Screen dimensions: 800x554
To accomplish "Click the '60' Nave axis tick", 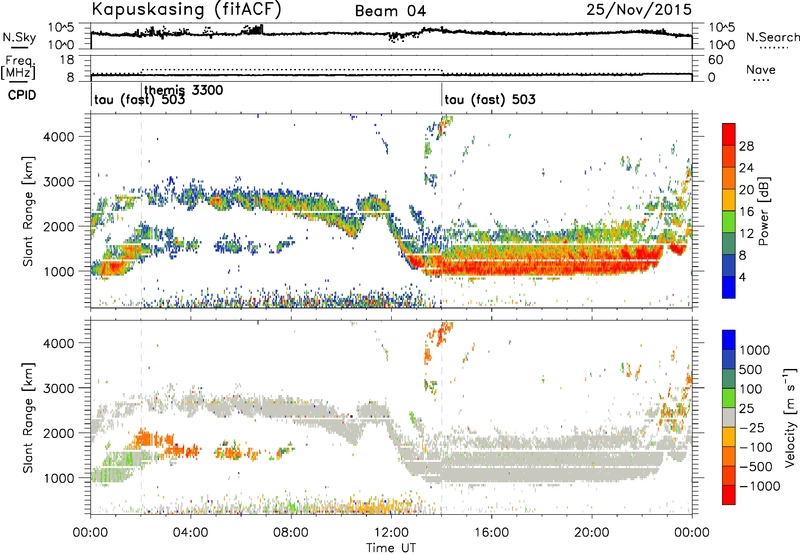I will (x=715, y=60).
